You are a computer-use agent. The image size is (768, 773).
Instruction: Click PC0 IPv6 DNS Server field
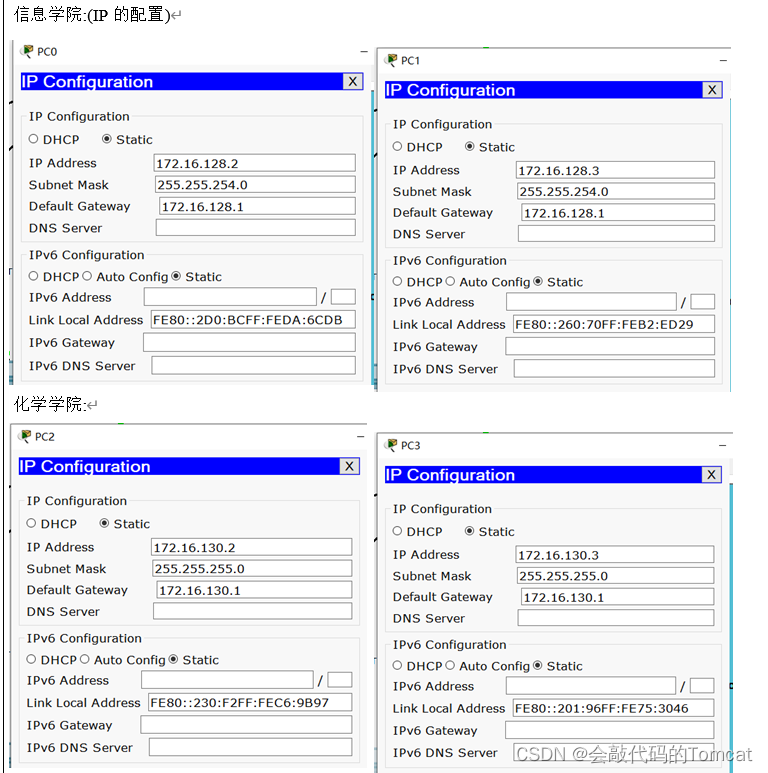253,365
